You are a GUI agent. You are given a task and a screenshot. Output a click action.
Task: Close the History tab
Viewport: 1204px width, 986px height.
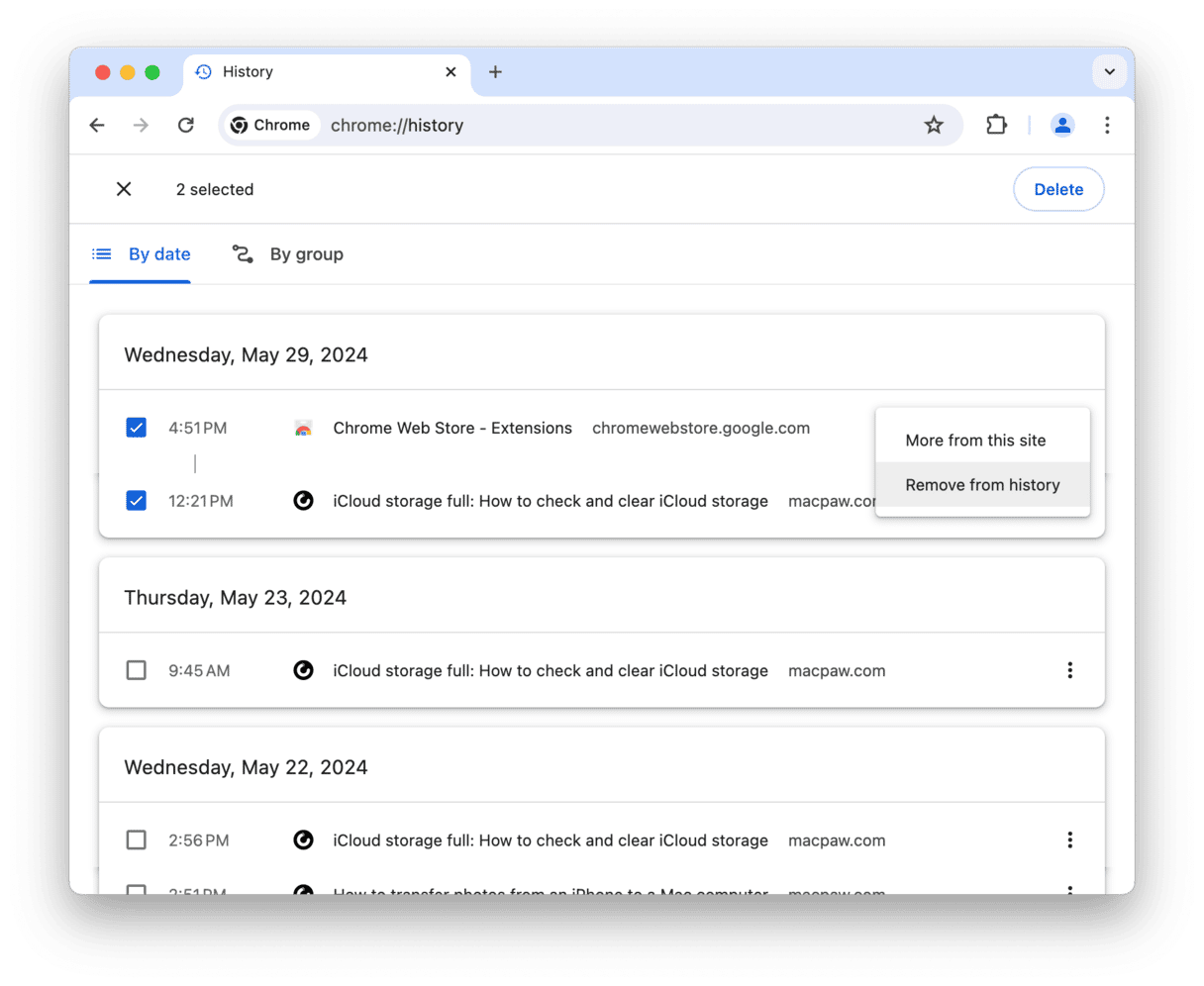pyautogui.click(x=451, y=71)
